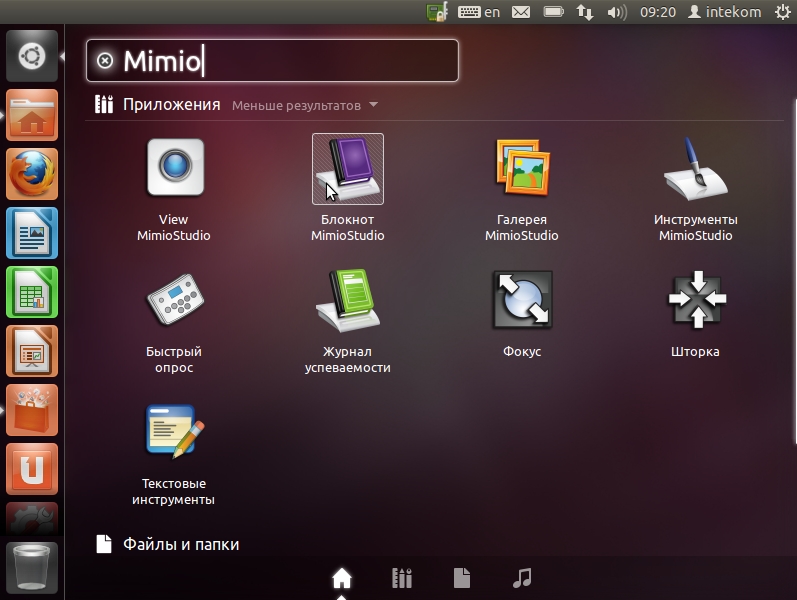Screen dimensions: 797x600
Task: Launch Инструменты MimioStudio tools
Action: tap(695, 189)
